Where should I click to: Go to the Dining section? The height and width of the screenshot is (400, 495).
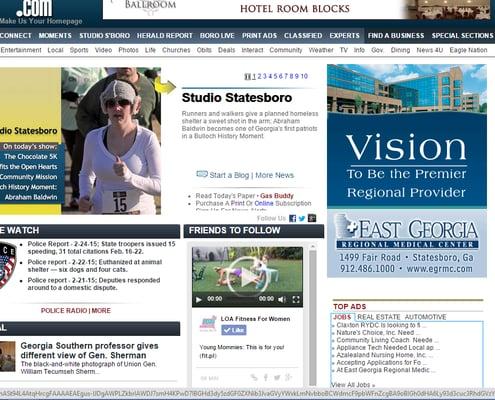coord(400,50)
